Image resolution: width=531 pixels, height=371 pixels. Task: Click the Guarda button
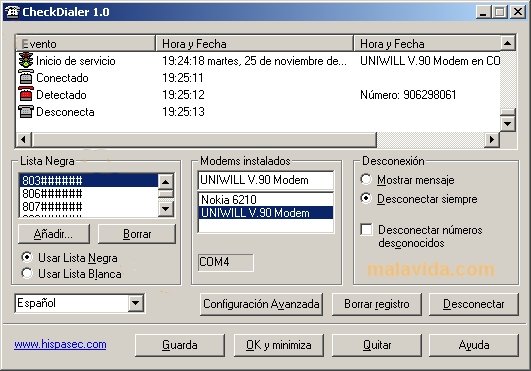point(179,345)
